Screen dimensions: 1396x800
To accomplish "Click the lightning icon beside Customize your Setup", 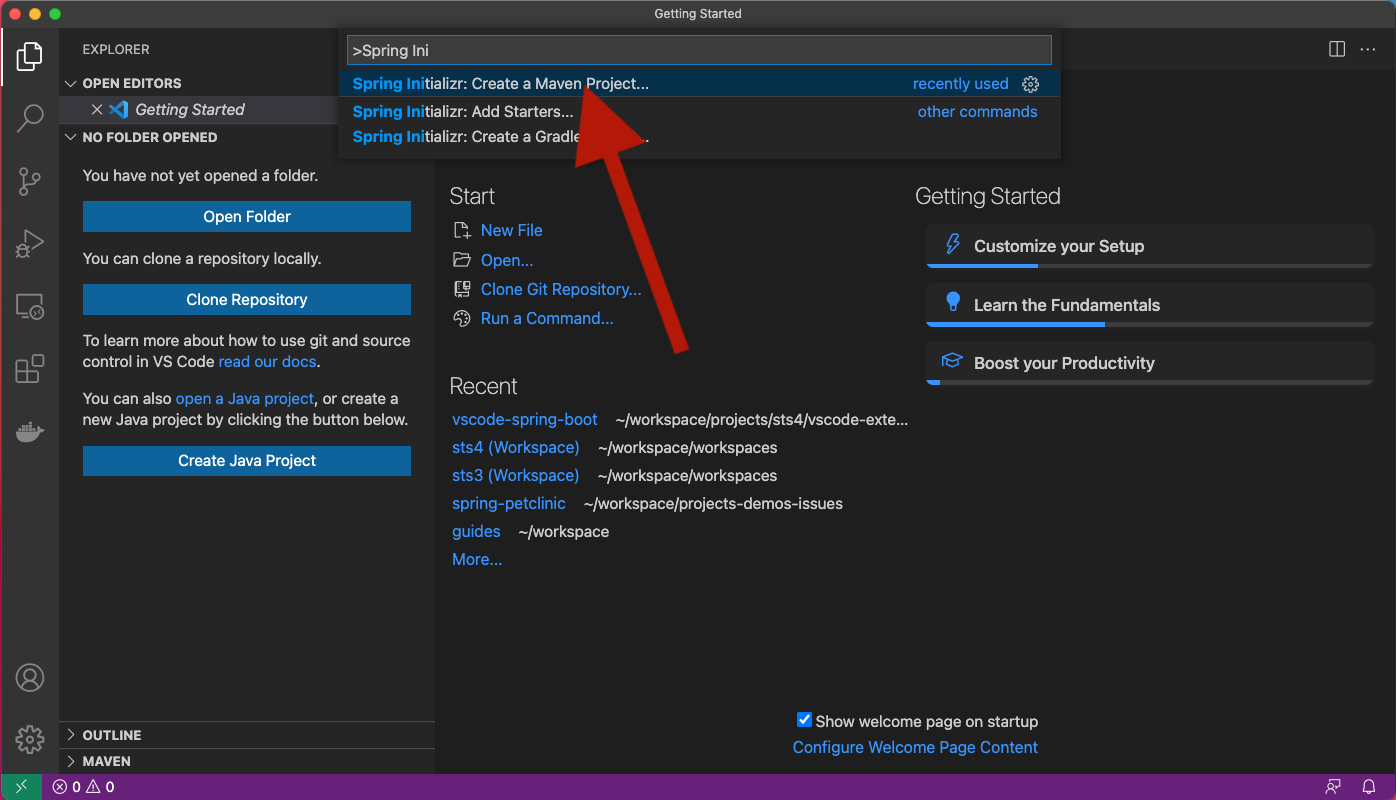I will [953, 245].
